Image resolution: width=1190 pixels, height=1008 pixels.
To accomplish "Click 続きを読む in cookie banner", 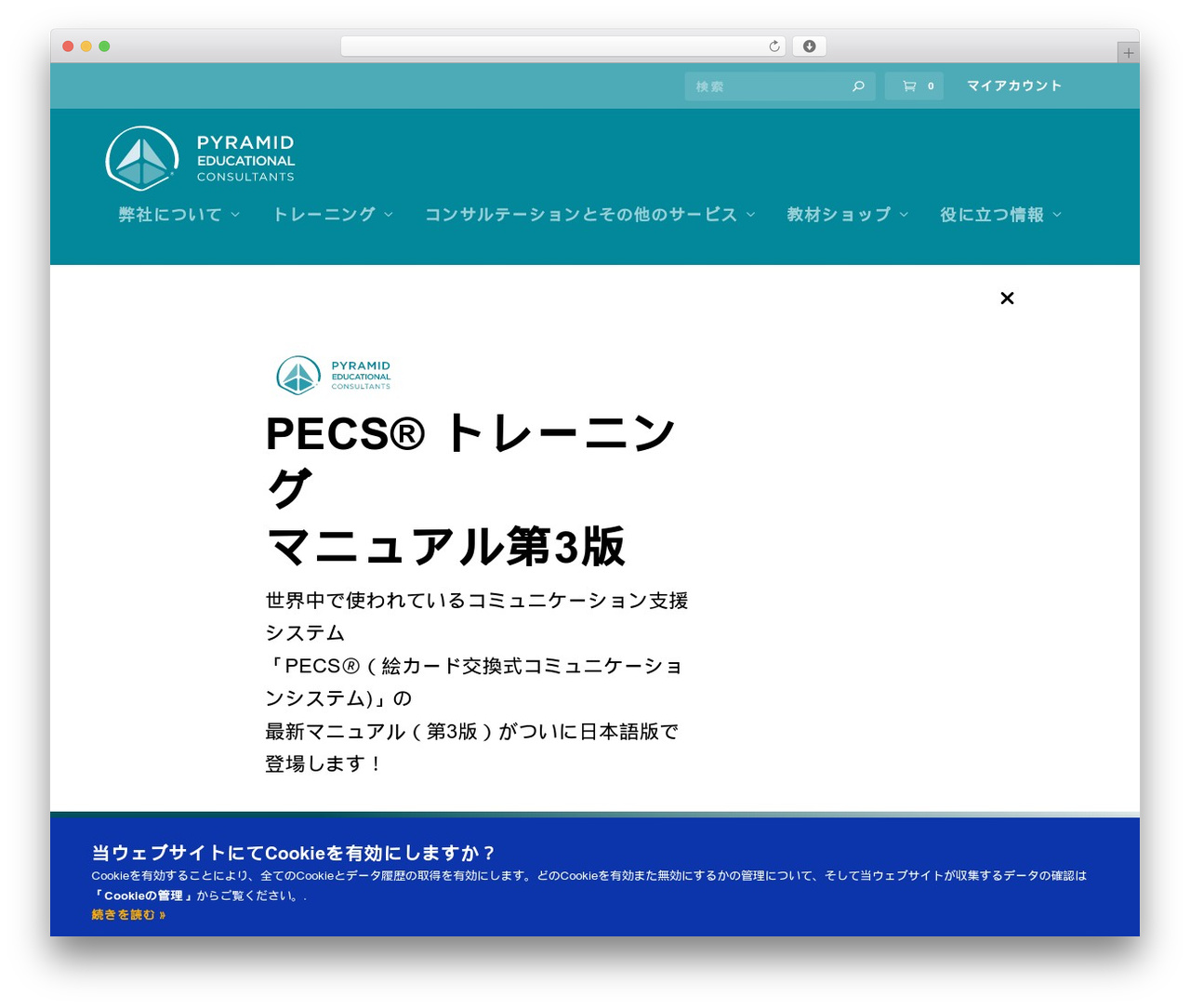I will tap(128, 915).
